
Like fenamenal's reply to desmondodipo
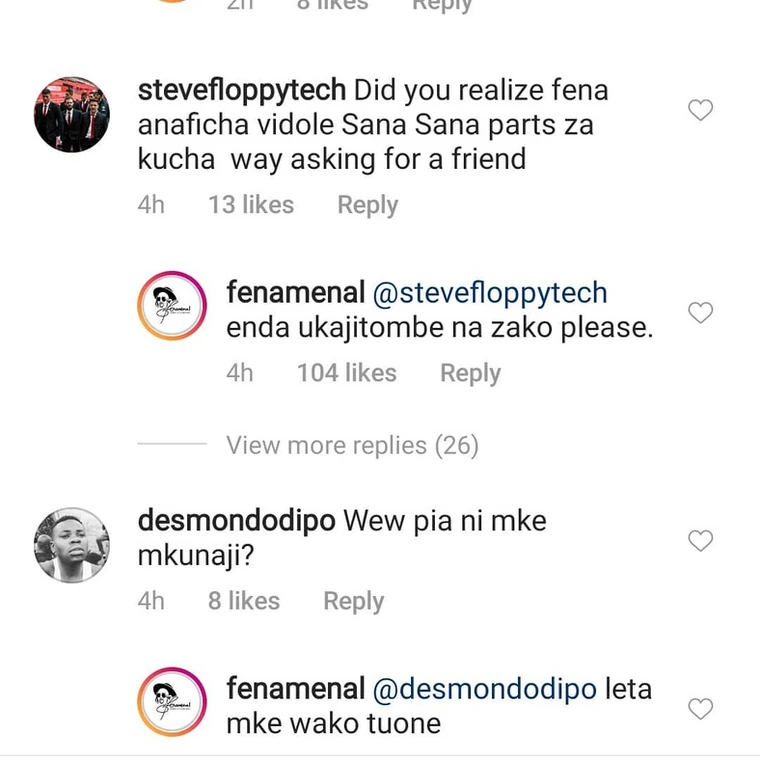(701, 709)
